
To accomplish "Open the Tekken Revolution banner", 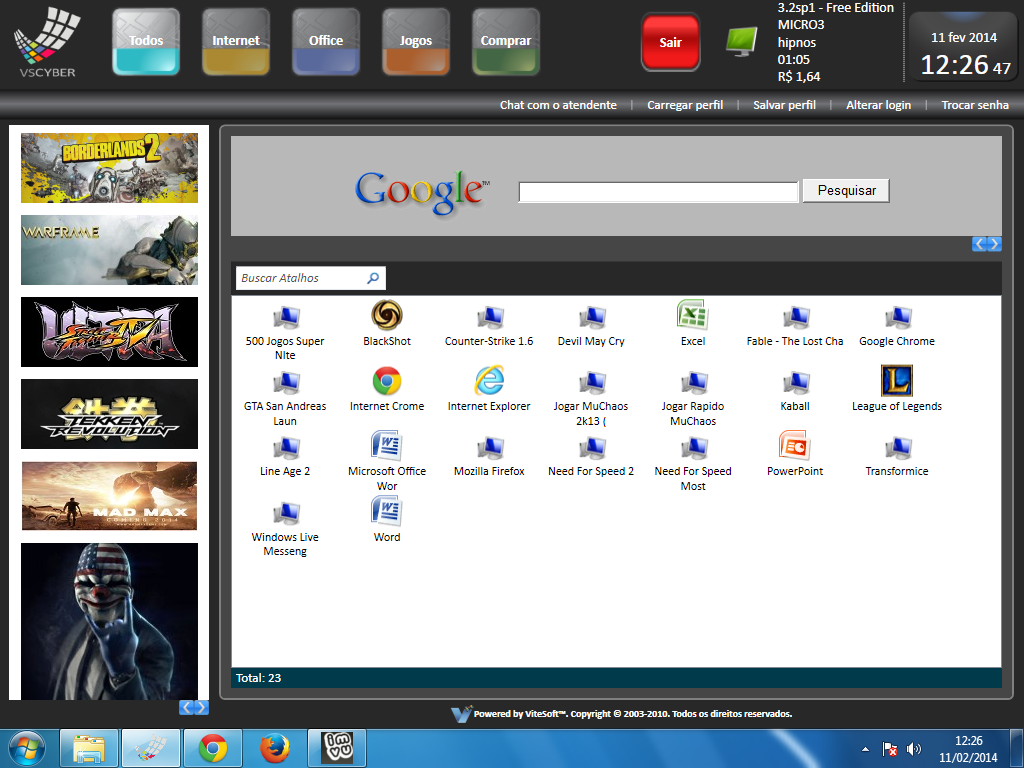I will pyautogui.click(x=109, y=414).
